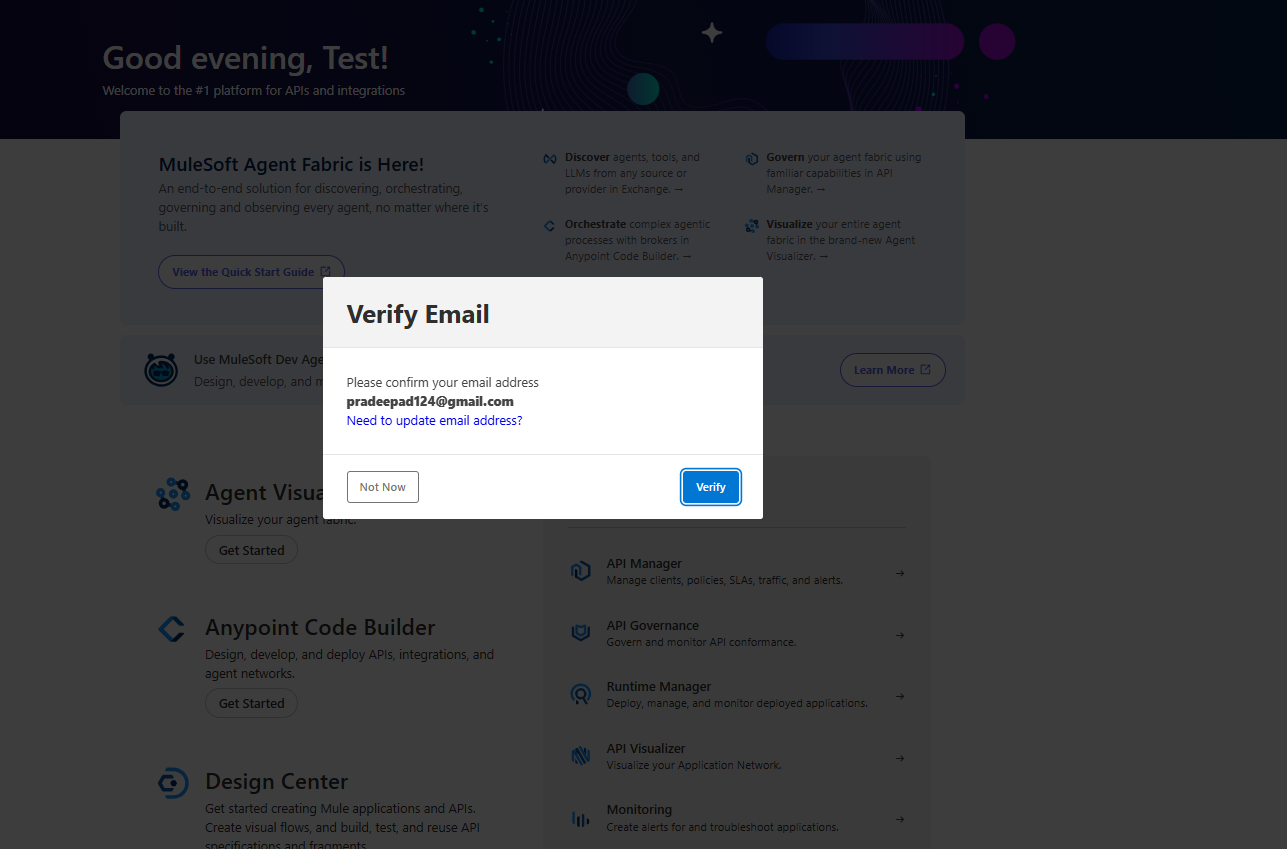
Task: Open API Manager via its arrow
Action: pos(900,573)
